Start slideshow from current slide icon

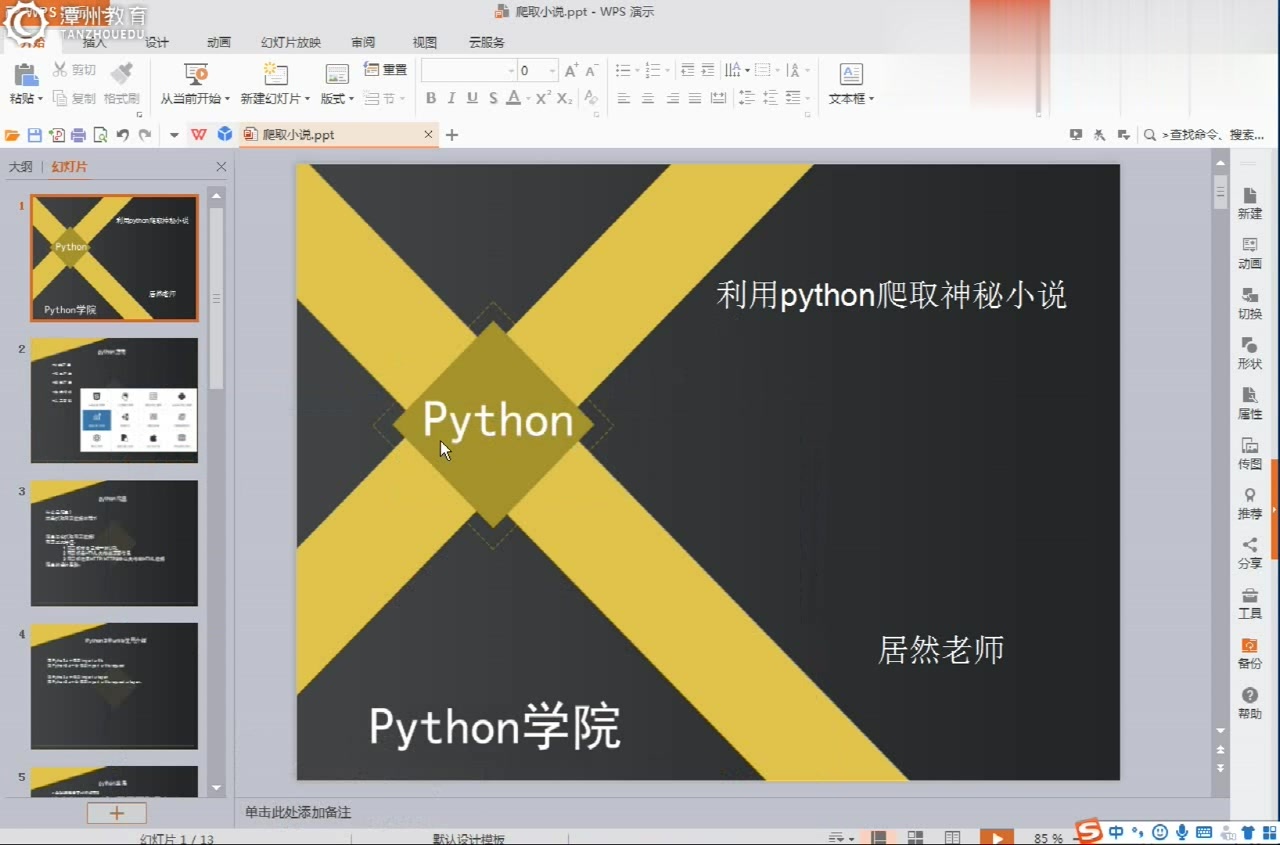[196, 75]
